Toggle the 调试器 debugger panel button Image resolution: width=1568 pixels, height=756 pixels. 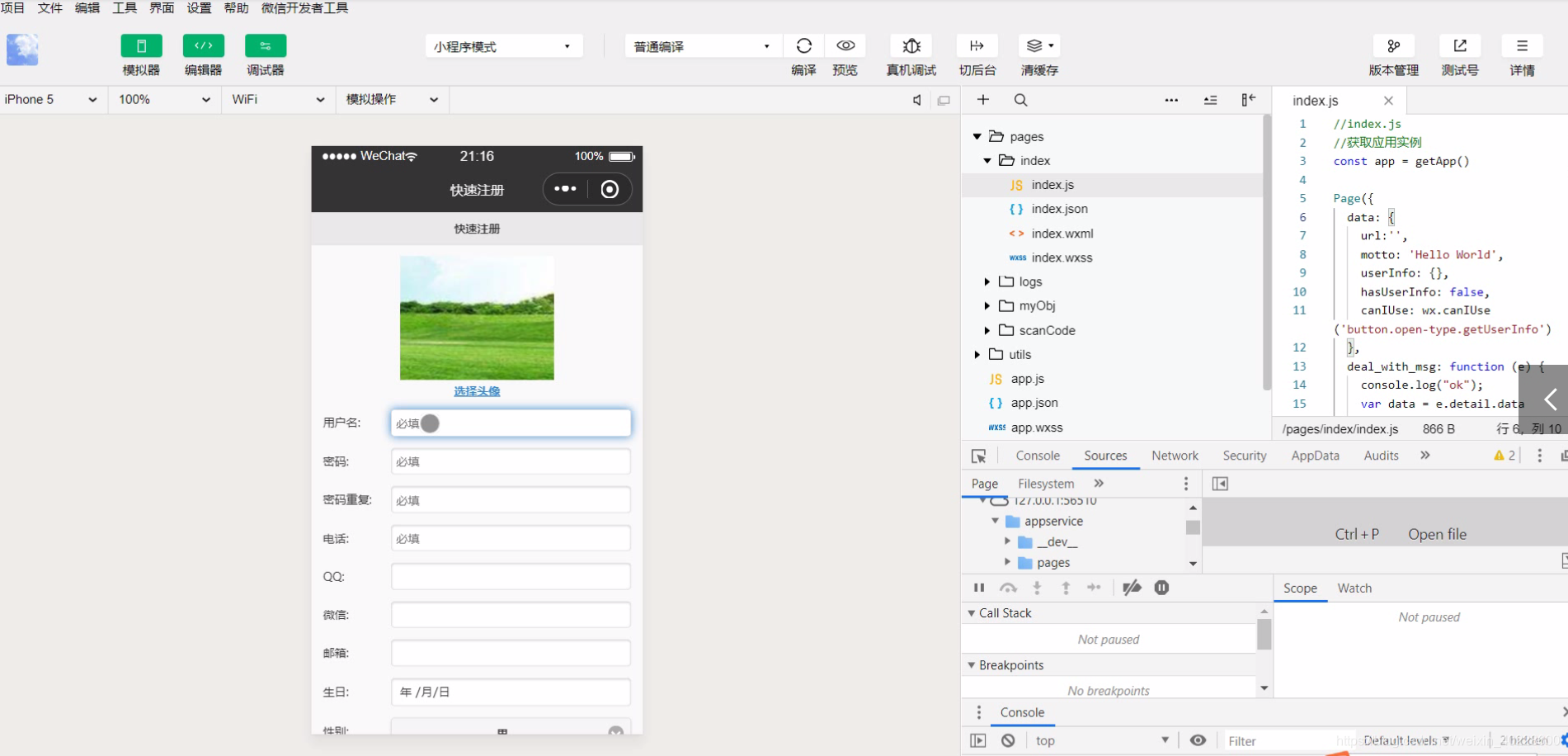[266, 45]
